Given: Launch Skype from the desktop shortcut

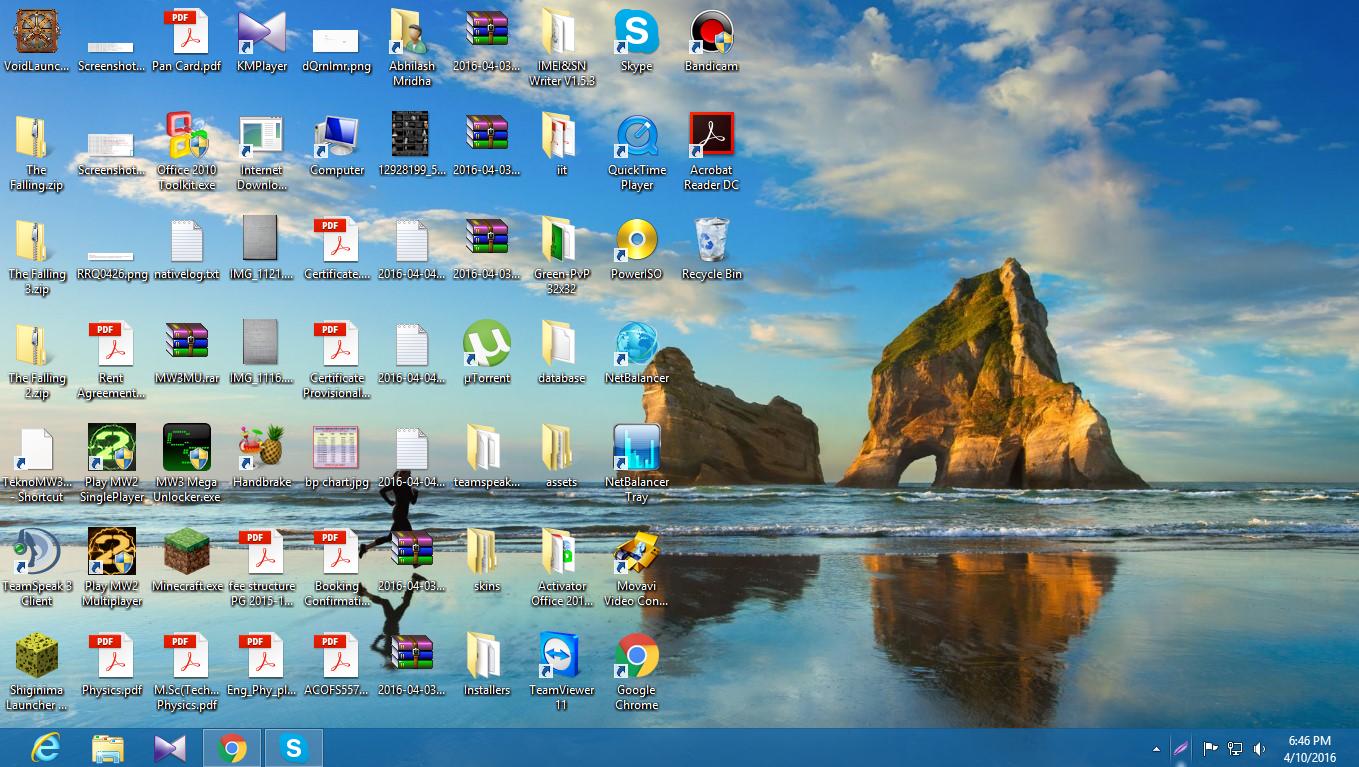Looking at the screenshot, I should (637, 41).
